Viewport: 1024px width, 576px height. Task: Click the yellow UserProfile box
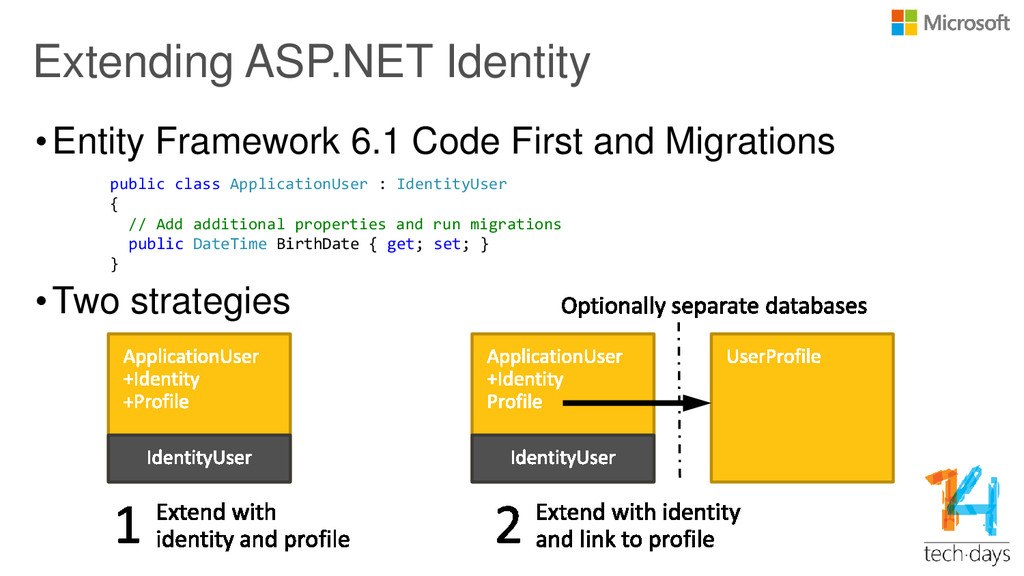tap(802, 408)
